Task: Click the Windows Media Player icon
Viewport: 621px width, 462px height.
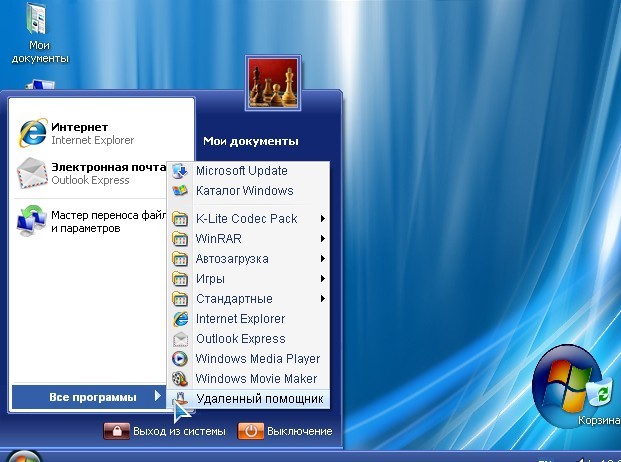Action: point(180,359)
